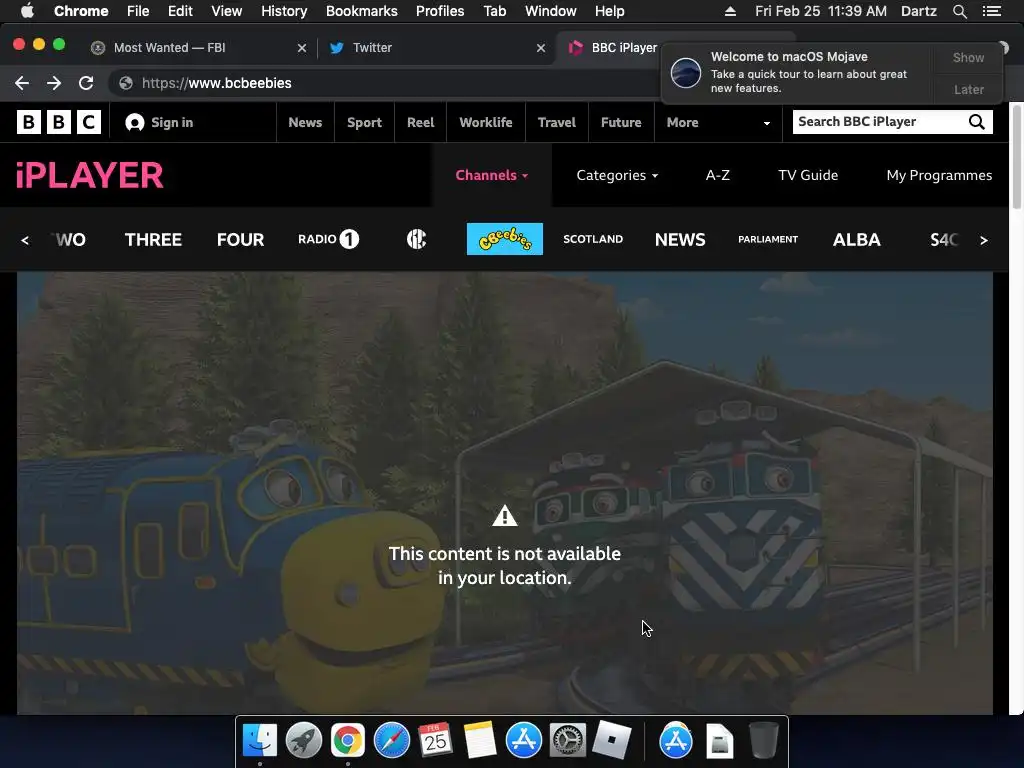
Task: Click the warning triangle icon in the player
Action: coord(504,516)
